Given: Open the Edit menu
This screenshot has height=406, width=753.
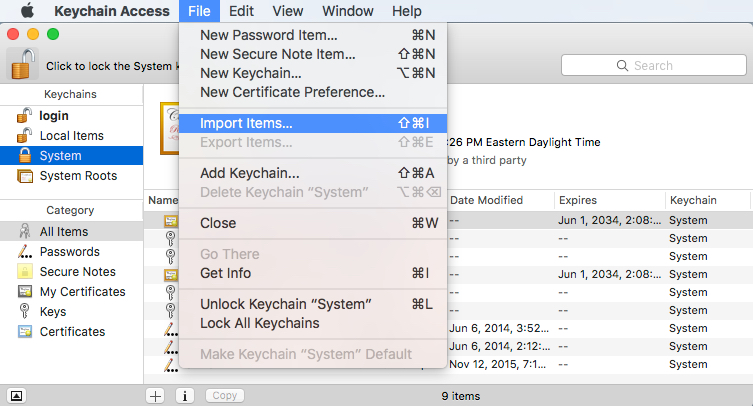Looking at the screenshot, I should (241, 11).
